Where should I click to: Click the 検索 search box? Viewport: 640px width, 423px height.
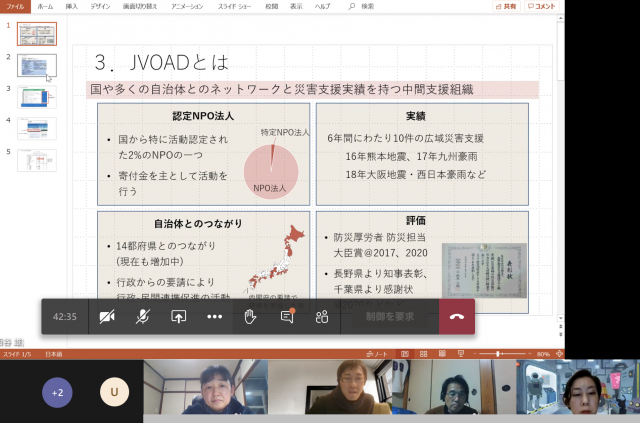[x=362, y=6]
